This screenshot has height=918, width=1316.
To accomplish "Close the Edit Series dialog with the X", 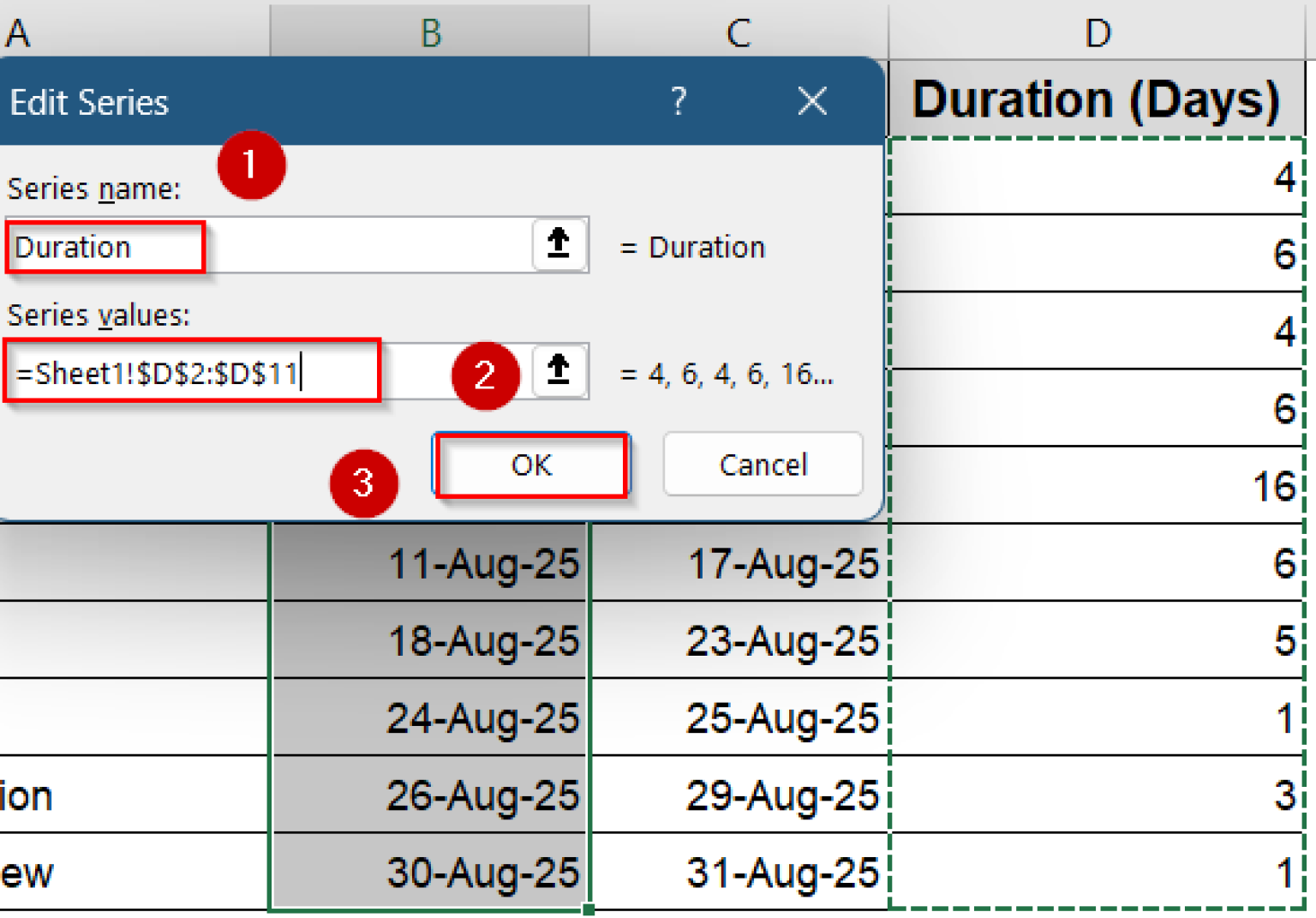I will click(x=811, y=101).
